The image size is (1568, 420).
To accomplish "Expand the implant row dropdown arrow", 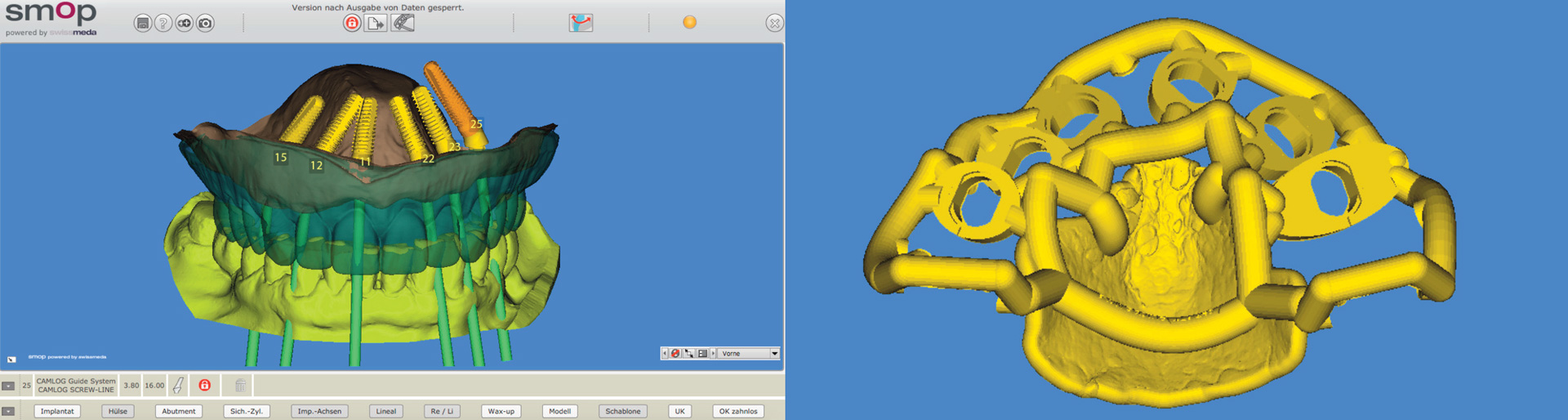I will [x=8, y=386].
